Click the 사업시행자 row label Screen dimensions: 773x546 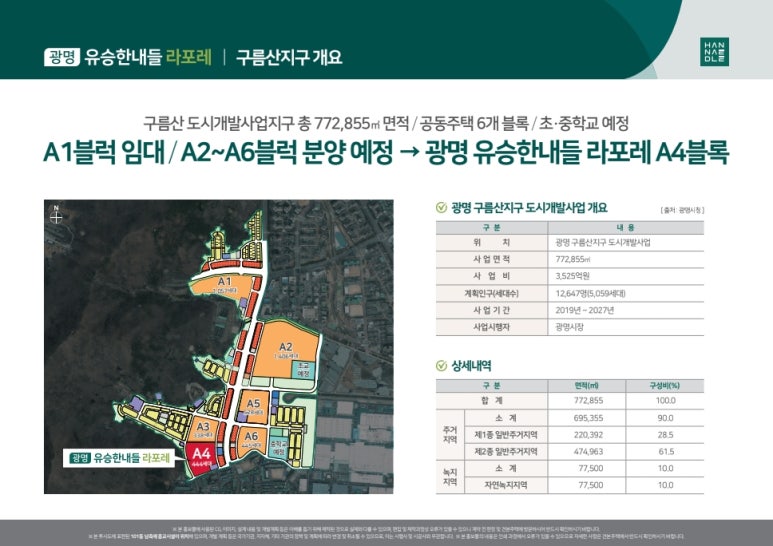click(492, 327)
